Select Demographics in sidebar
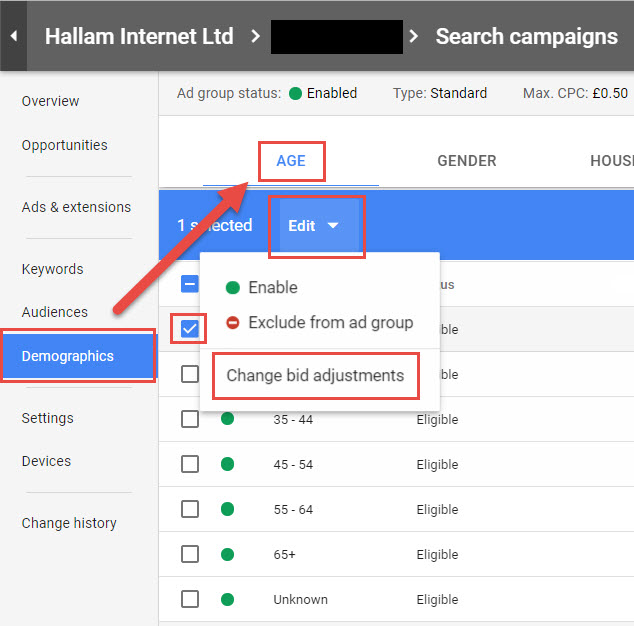 pos(78,356)
